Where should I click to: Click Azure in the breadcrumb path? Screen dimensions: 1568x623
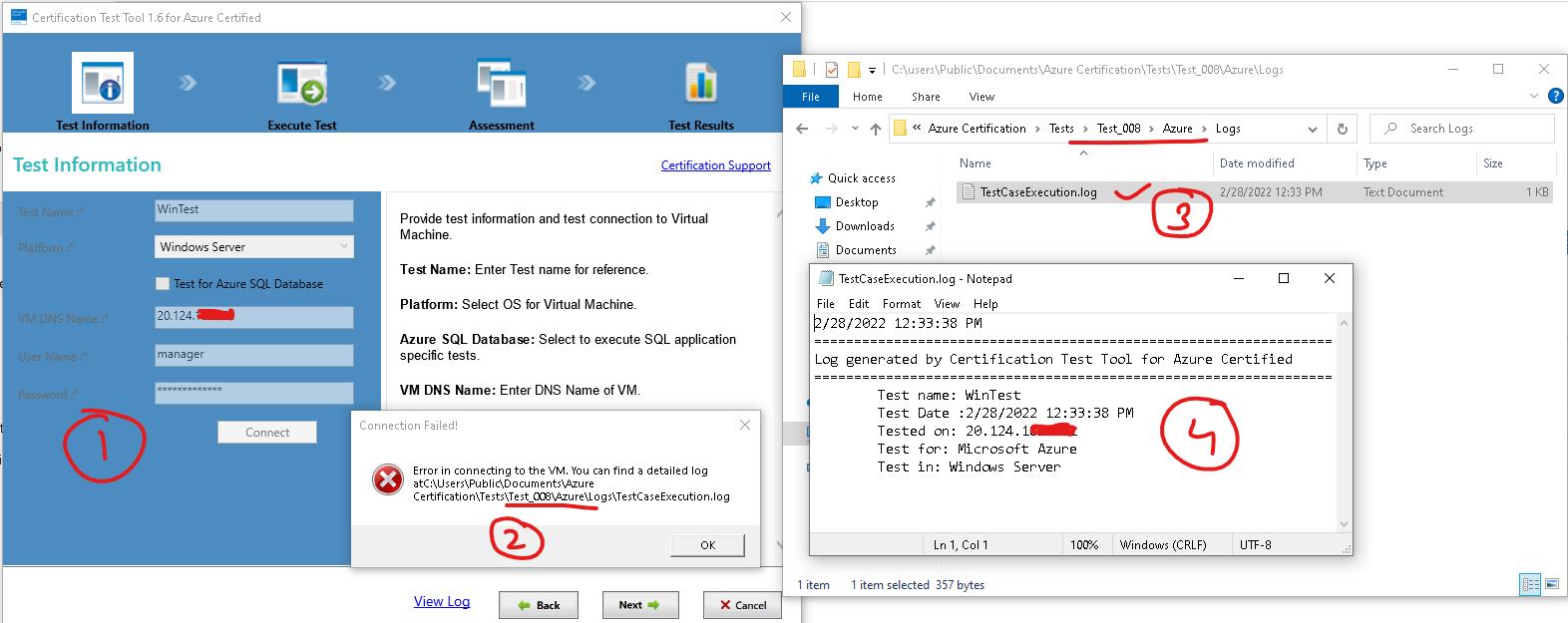click(1177, 129)
